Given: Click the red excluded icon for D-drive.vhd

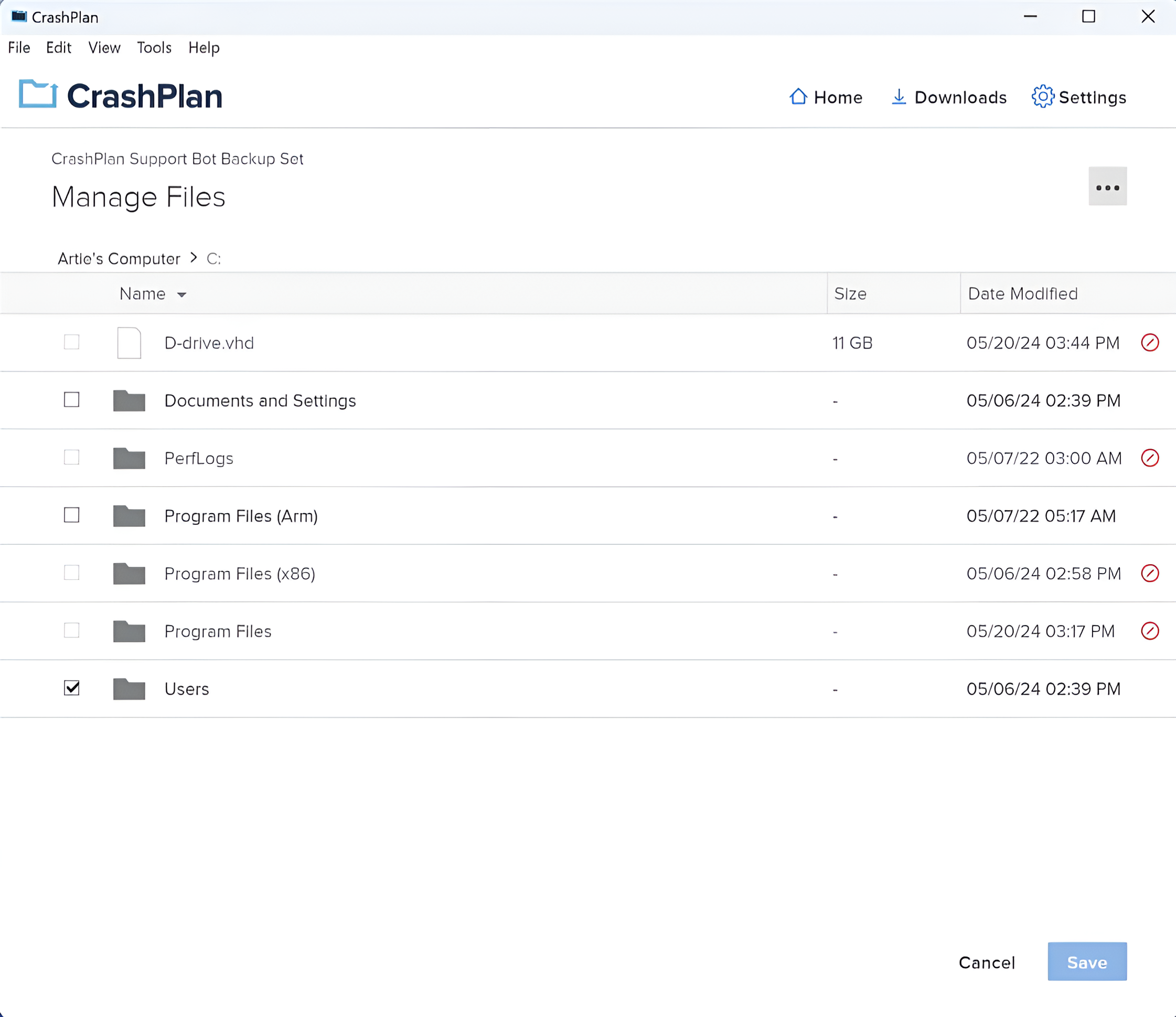Looking at the screenshot, I should point(1150,342).
